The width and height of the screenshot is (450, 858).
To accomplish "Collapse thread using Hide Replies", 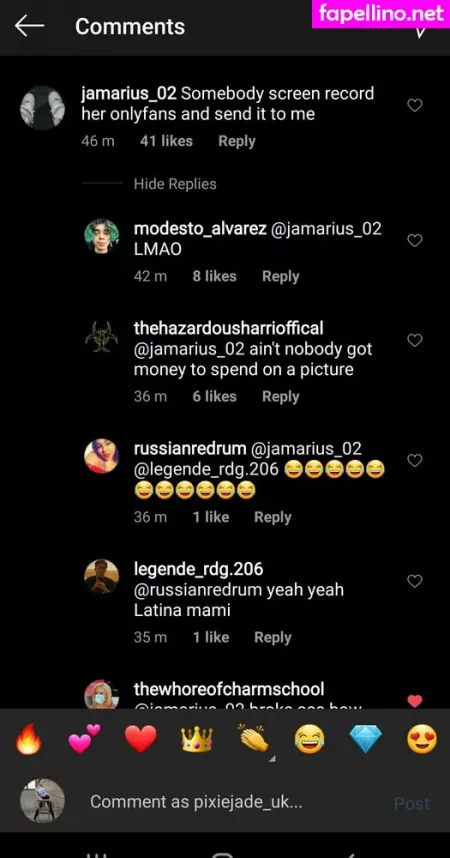I will point(175,184).
